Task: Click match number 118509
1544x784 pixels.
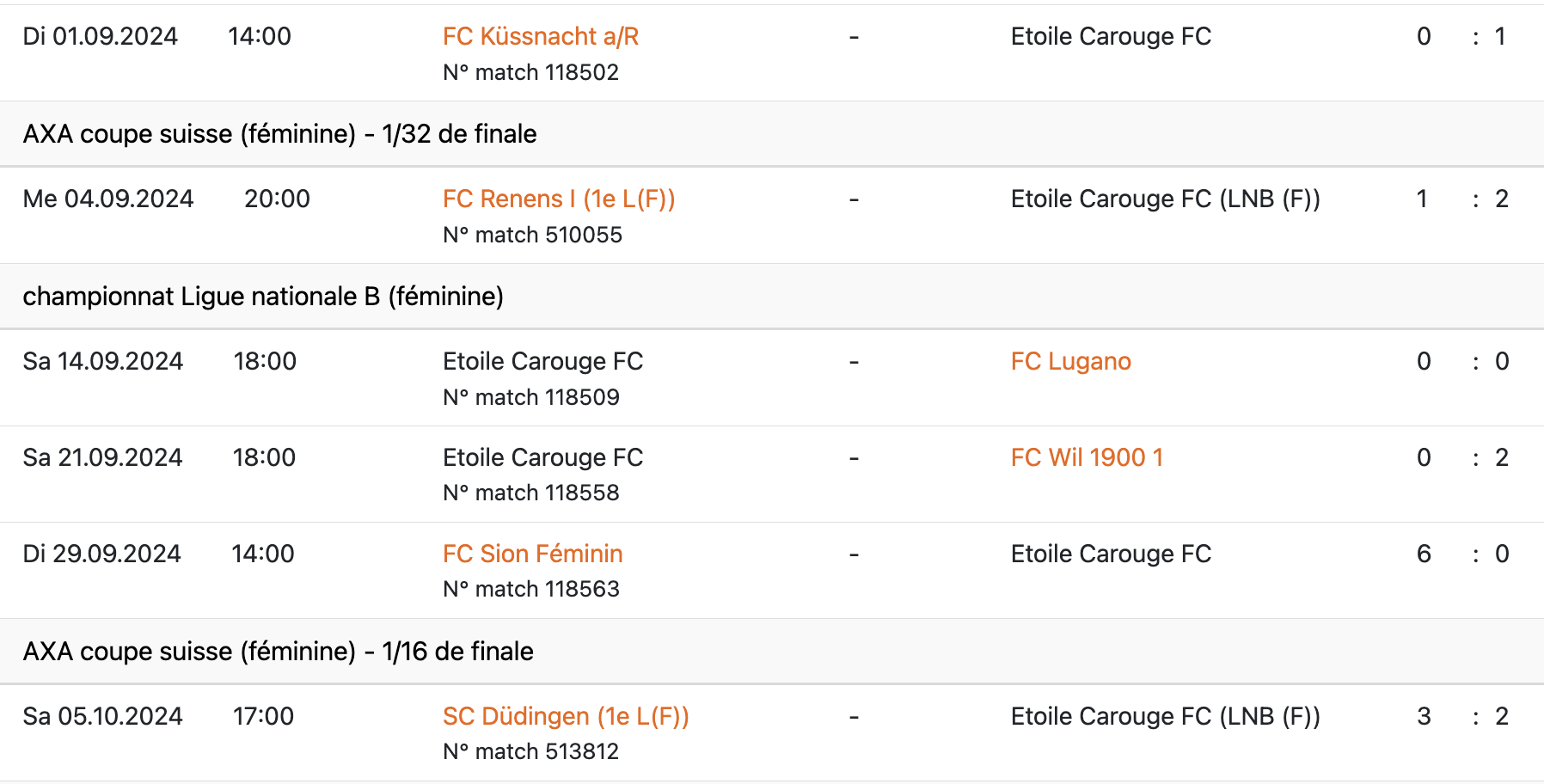Action: [x=530, y=397]
